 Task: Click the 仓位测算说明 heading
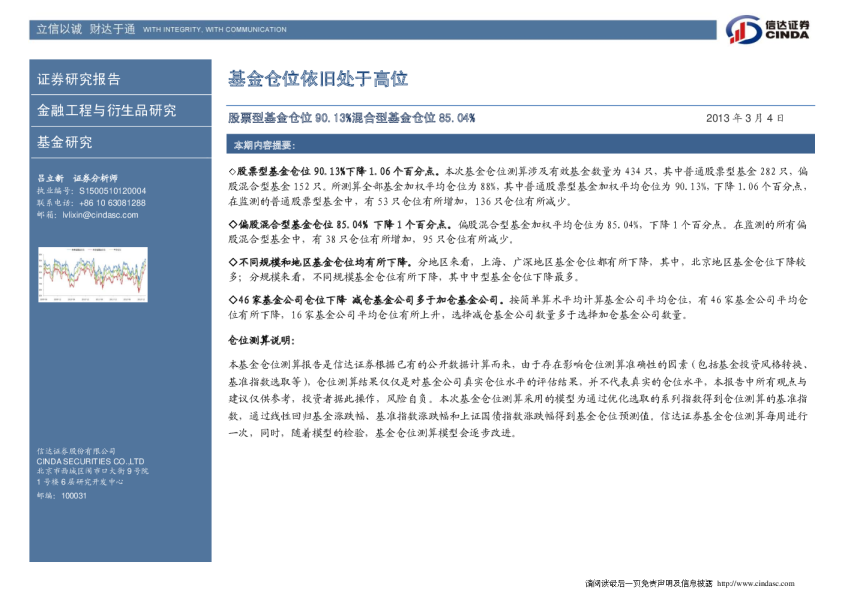pos(260,341)
